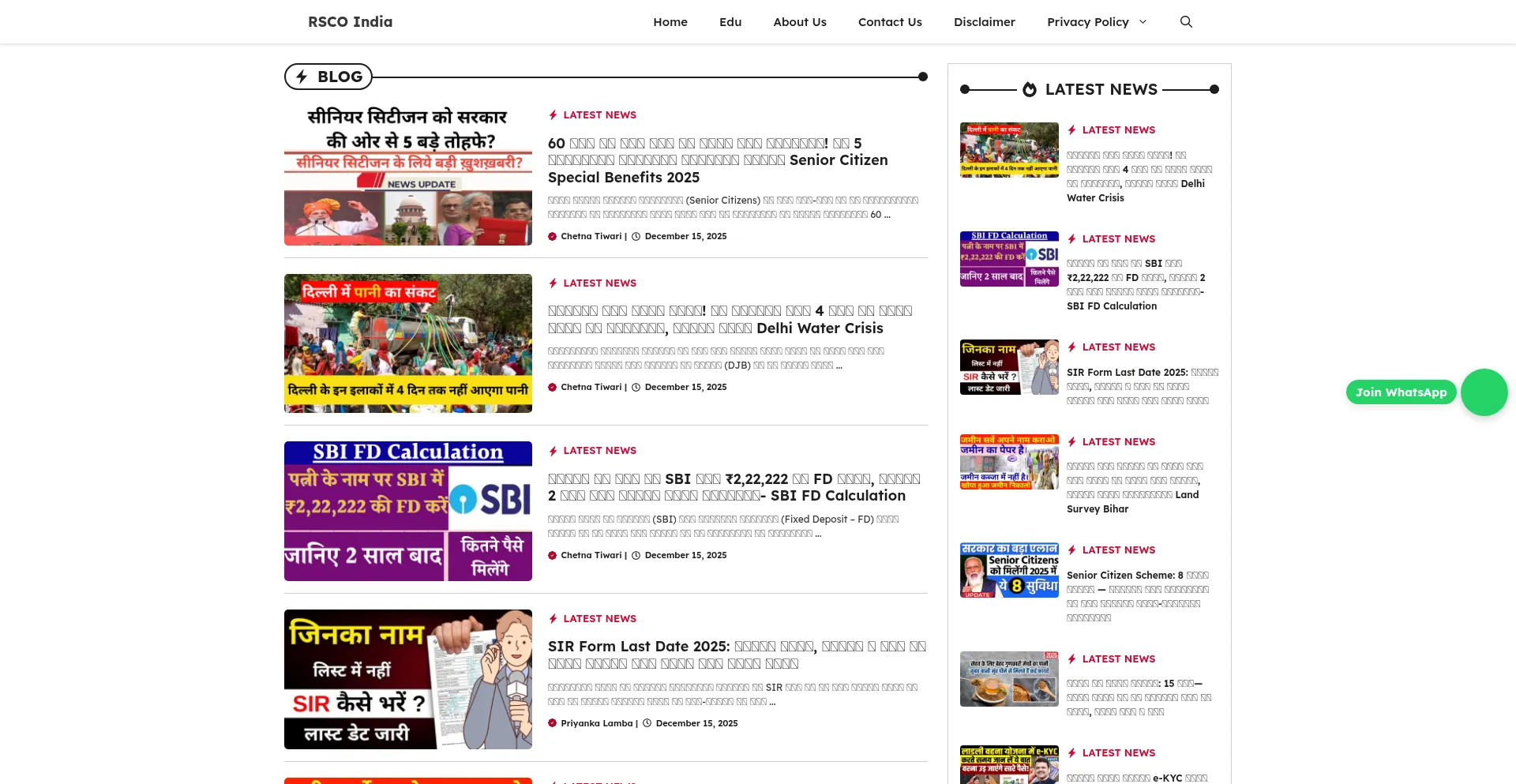Click the author icon next to Priyanka Lamba
1516x784 pixels.
click(552, 722)
